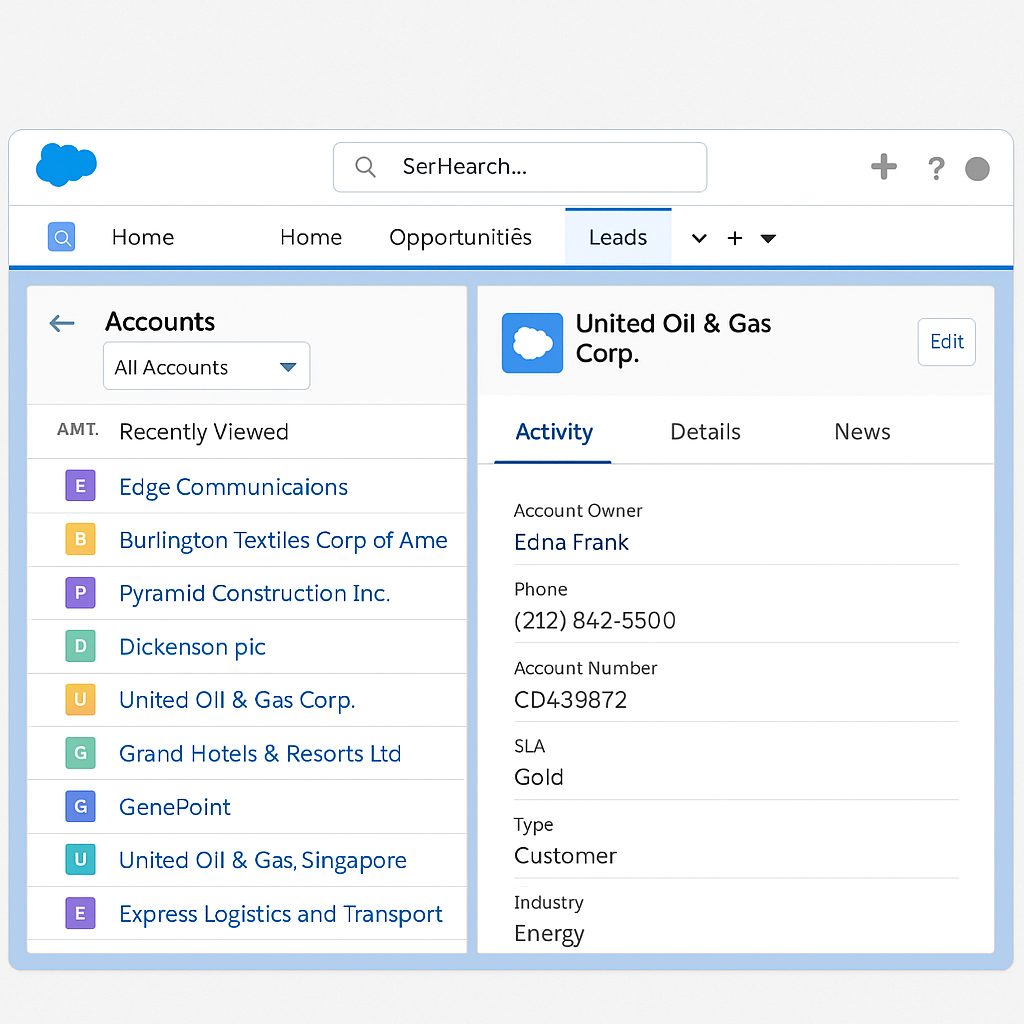Open United Oil & Gas, Singapore account

point(263,861)
